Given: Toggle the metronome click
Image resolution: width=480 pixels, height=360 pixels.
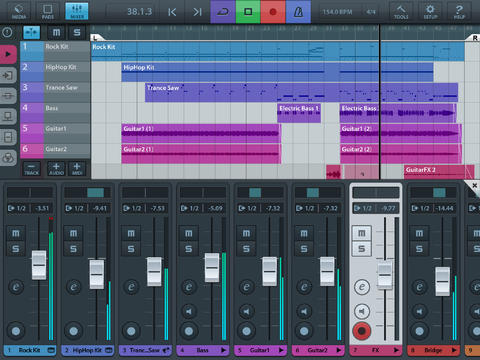Looking at the screenshot, I should [298, 12].
